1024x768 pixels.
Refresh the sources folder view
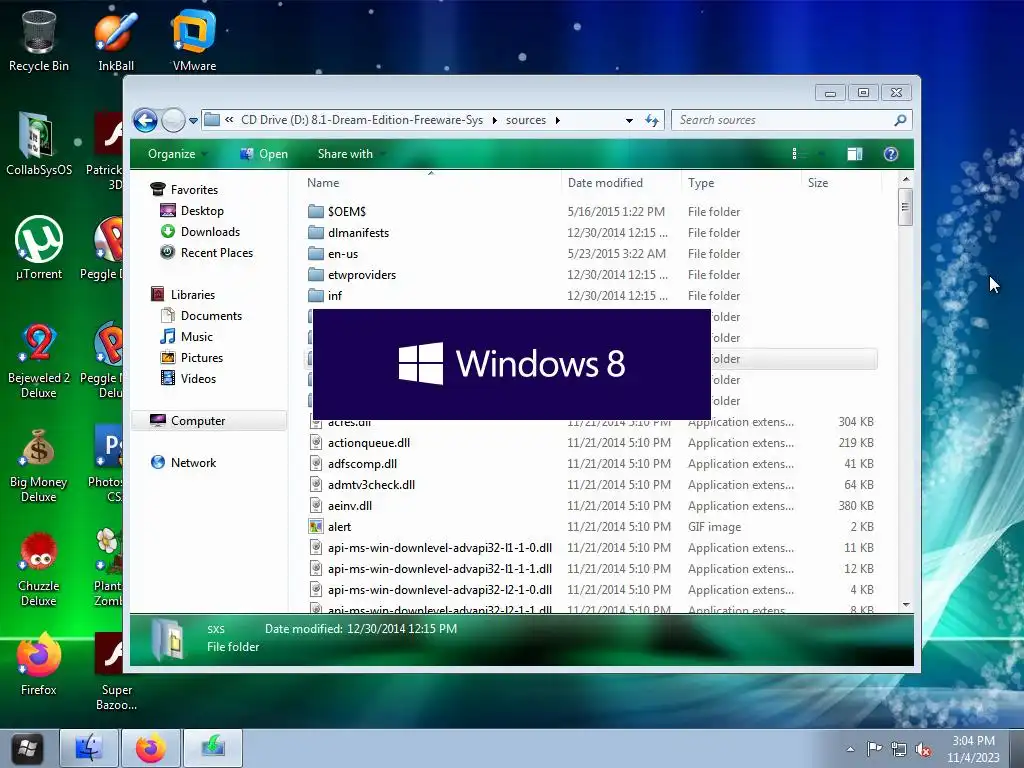point(651,120)
